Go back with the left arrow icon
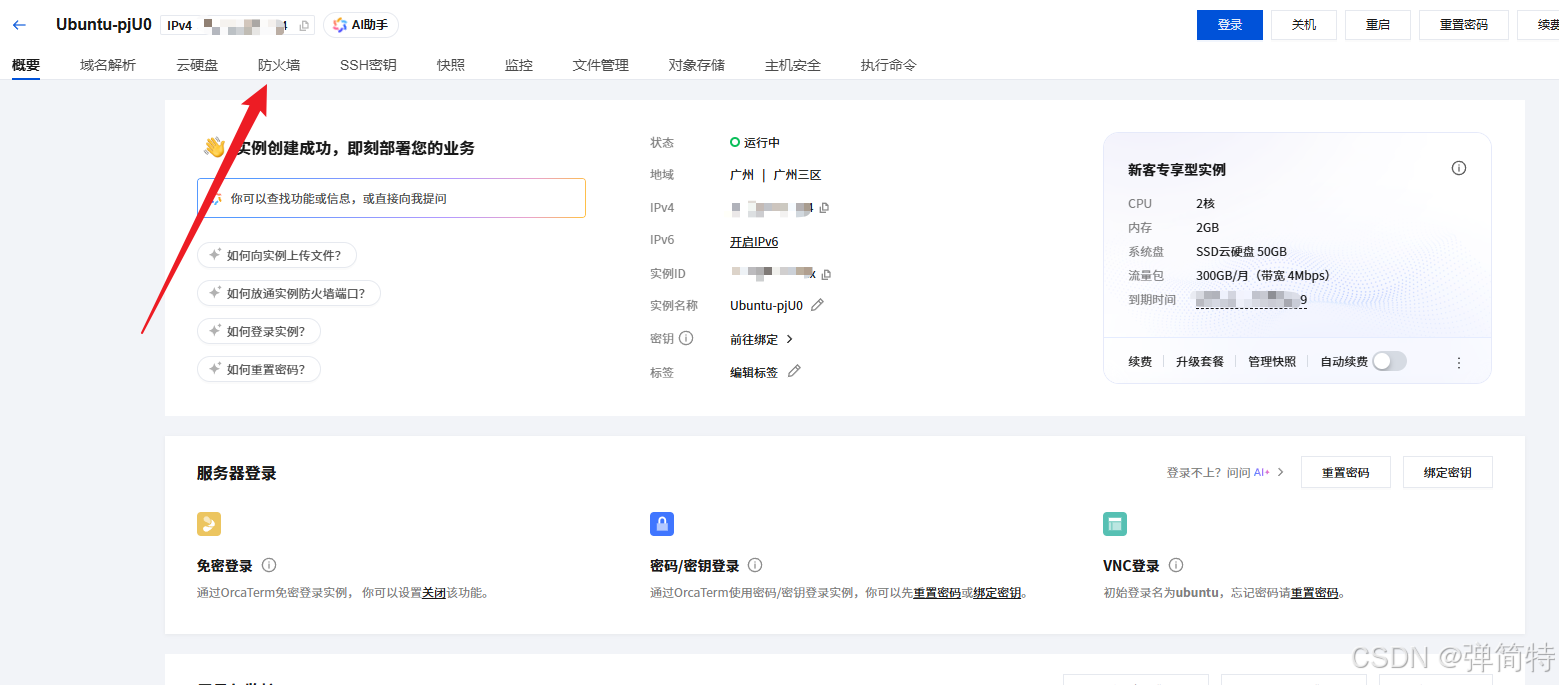The width and height of the screenshot is (1559, 685). click(x=19, y=25)
